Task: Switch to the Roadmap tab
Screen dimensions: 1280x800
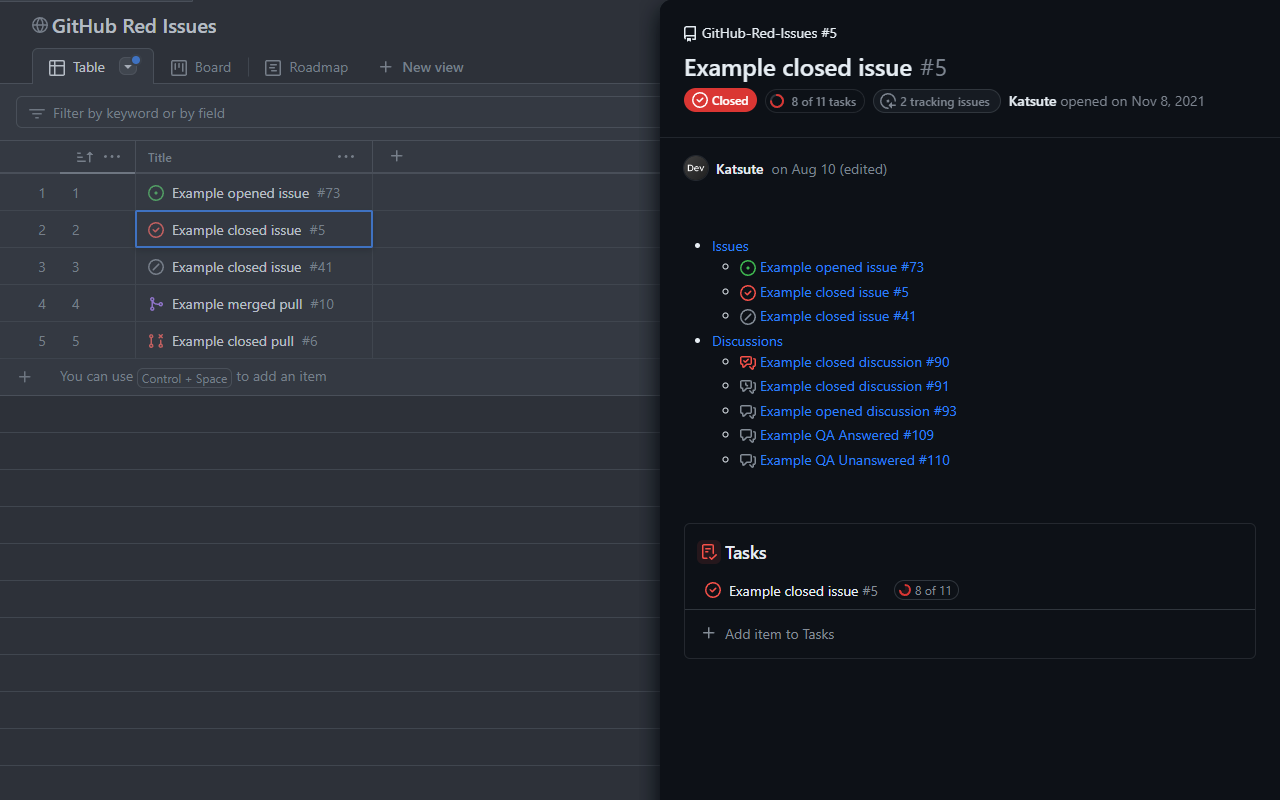Action: coord(306,67)
